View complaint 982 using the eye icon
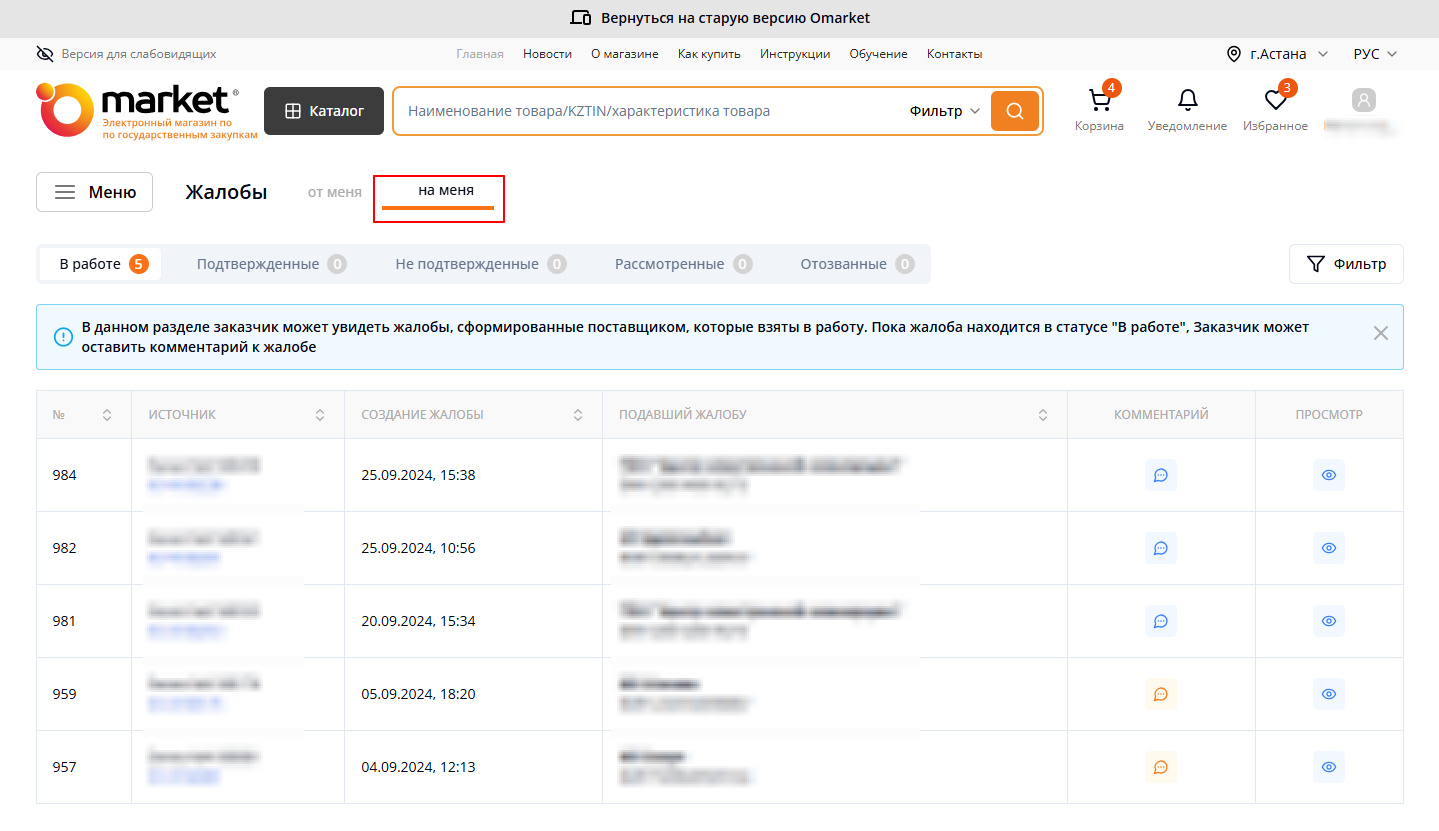The height and width of the screenshot is (831, 1439). (1329, 548)
